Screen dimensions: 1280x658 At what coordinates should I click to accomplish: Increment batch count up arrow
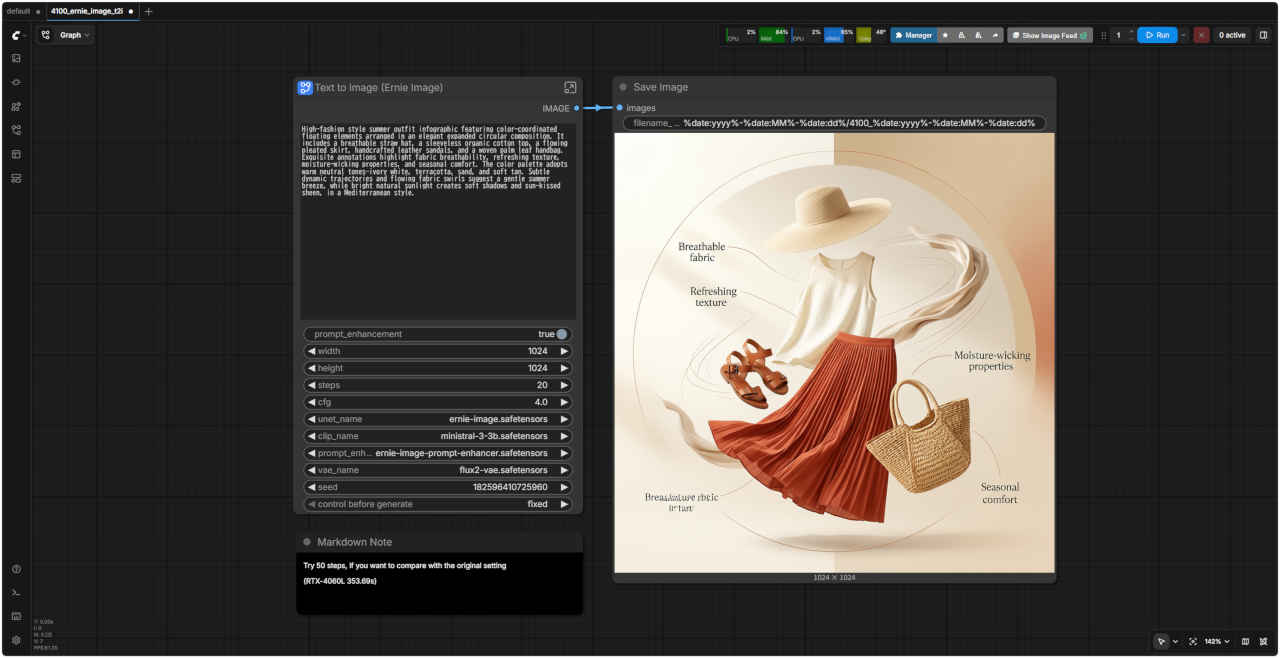pos(1131,31)
